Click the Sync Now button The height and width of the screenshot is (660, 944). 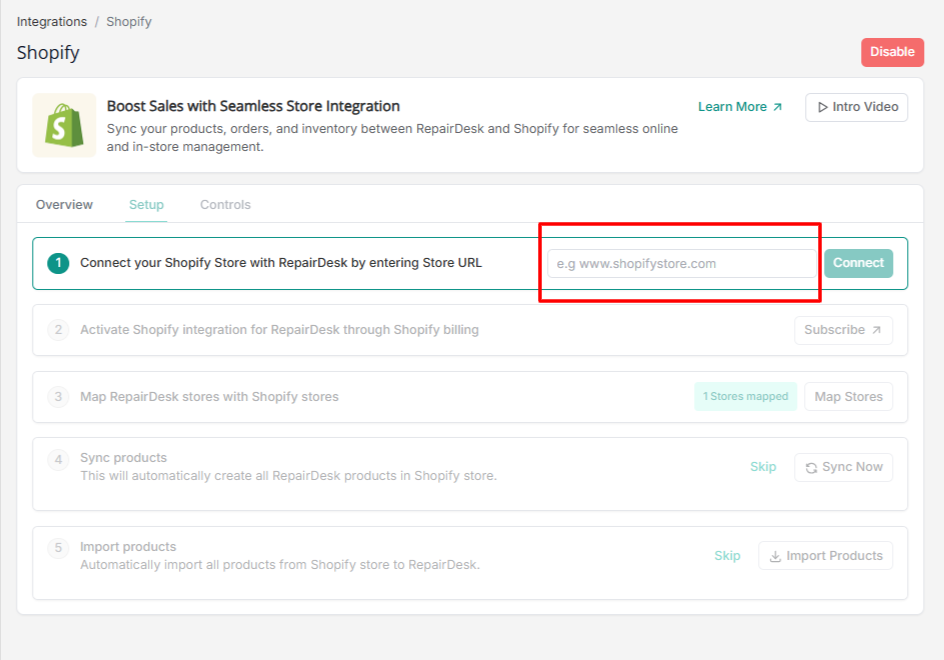(843, 467)
